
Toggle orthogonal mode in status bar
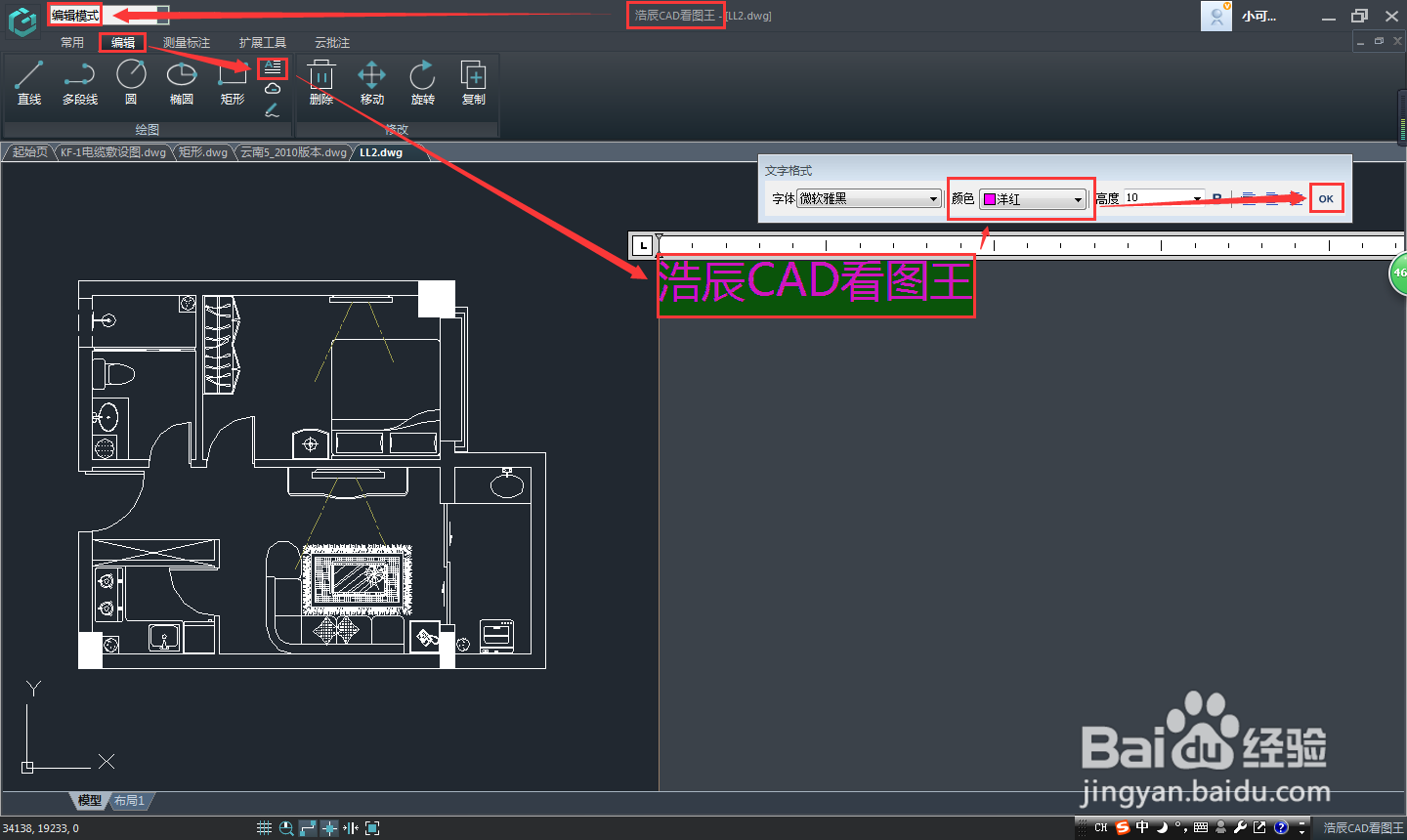(308, 828)
